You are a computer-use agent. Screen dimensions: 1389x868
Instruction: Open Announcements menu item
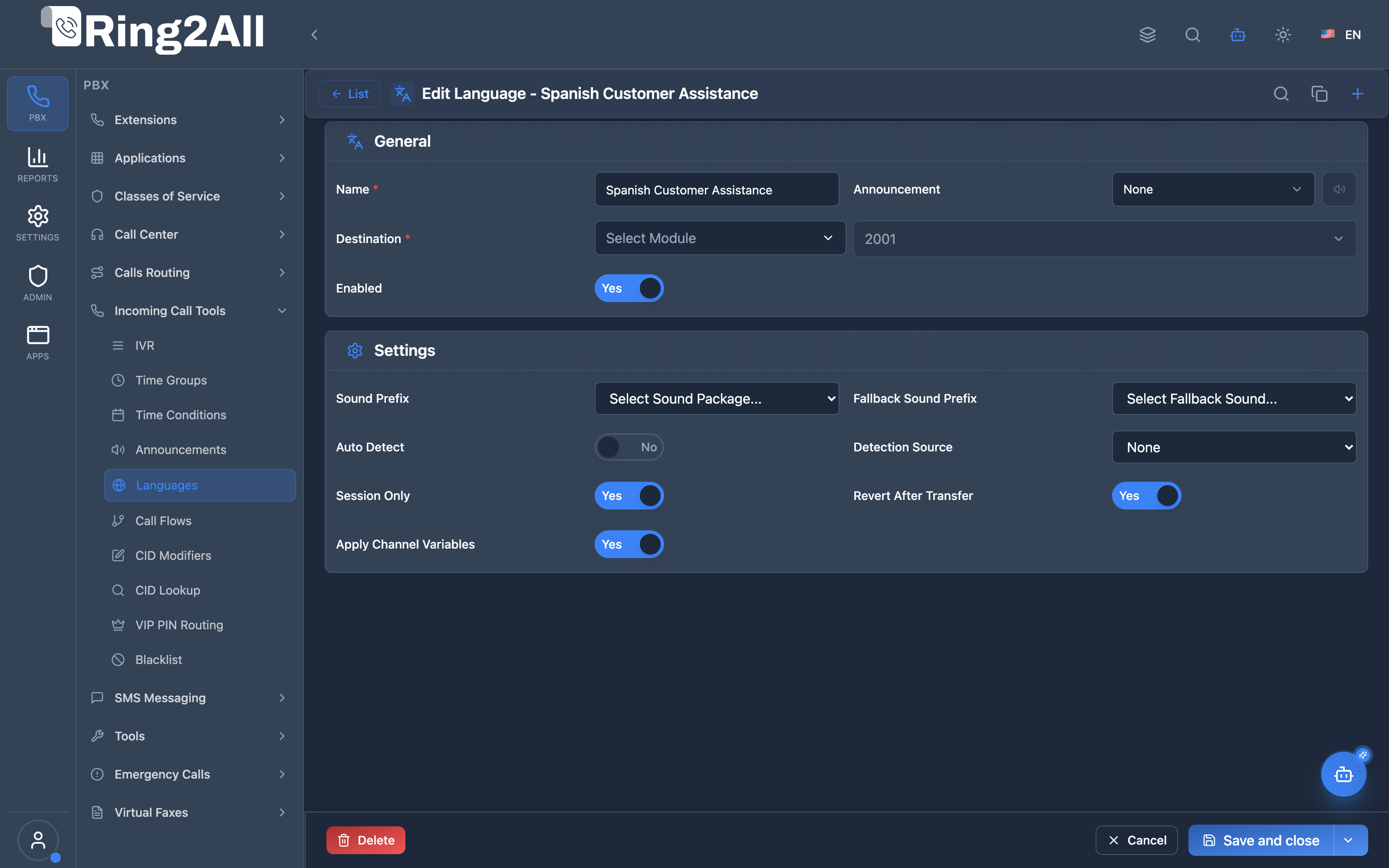click(x=200, y=450)
